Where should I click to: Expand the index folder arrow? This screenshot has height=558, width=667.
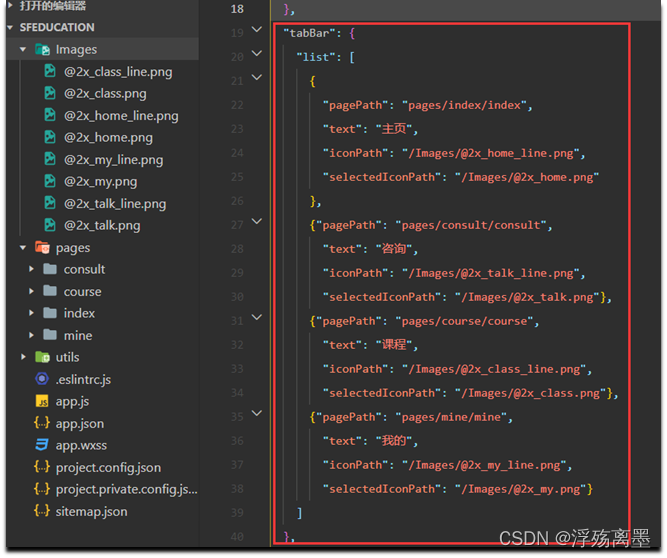coord(31,313)
